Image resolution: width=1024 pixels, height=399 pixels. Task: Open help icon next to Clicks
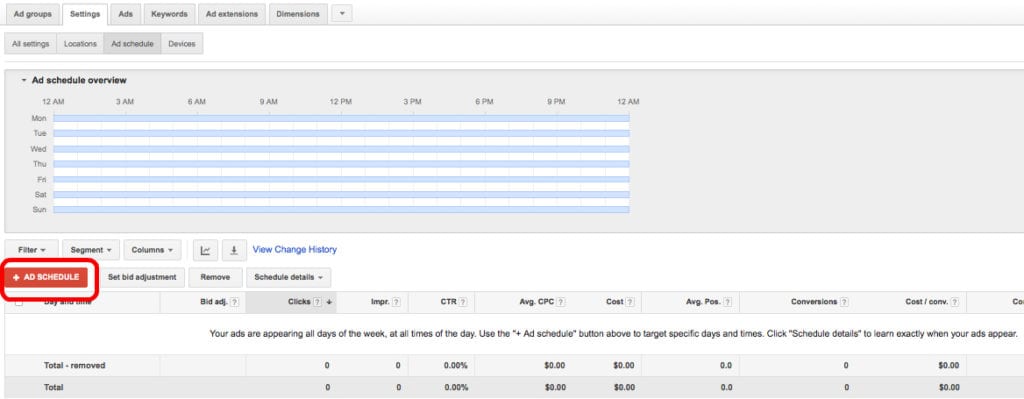pyautogui.click(x=317, y=302)
